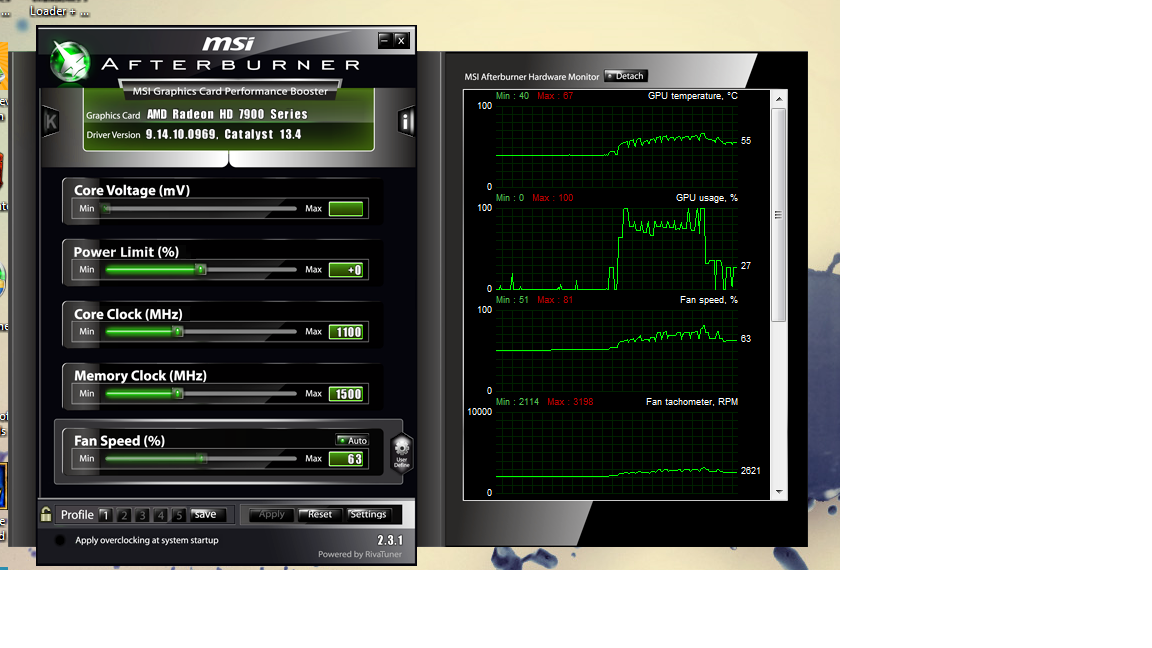Click the Kombustor K icon
Image resolution: width=1152 pixels, height=648 pixels.
[50, 121]
